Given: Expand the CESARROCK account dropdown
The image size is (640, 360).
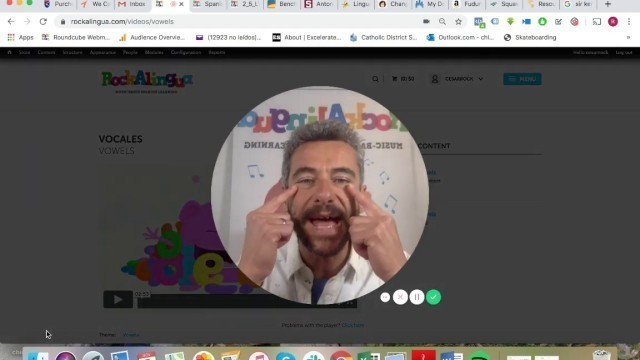Looking at the screenshot, I should click(457, 79).
